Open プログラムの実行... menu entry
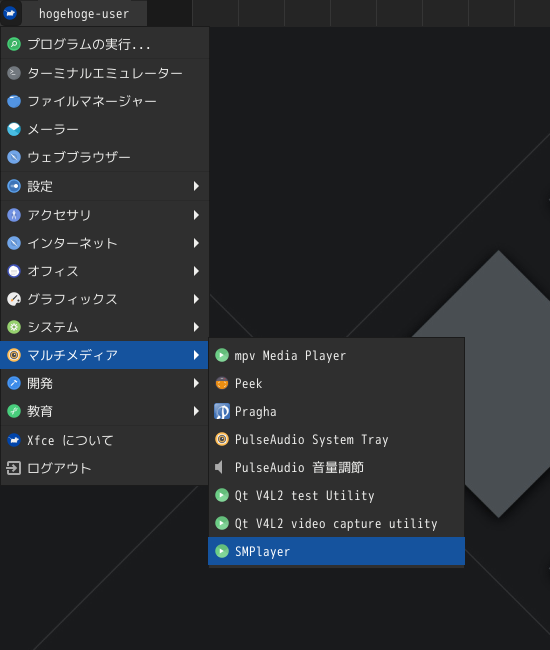The width and height of the screenshot is (550, 650). (104, 44)
